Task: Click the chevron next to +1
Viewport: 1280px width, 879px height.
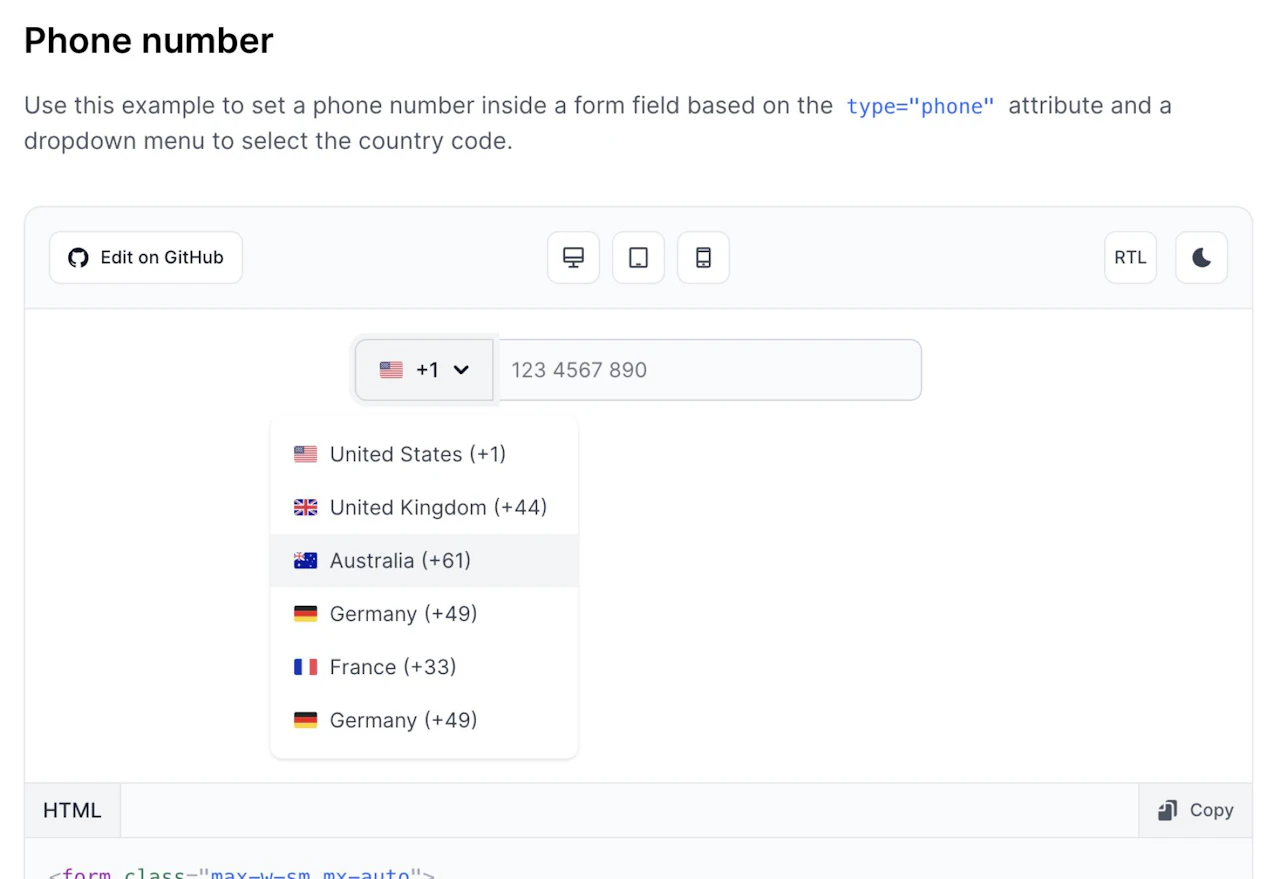Action: point(460,369)
